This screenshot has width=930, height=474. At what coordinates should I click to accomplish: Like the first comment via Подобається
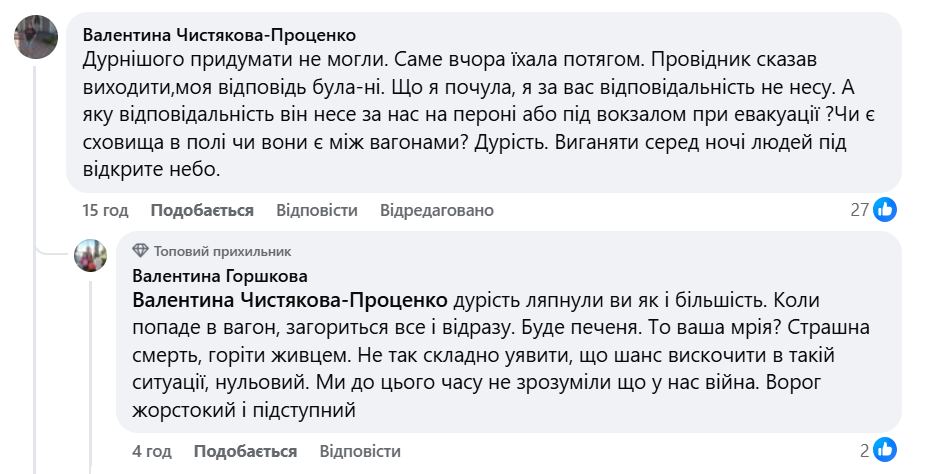point(202,210)
